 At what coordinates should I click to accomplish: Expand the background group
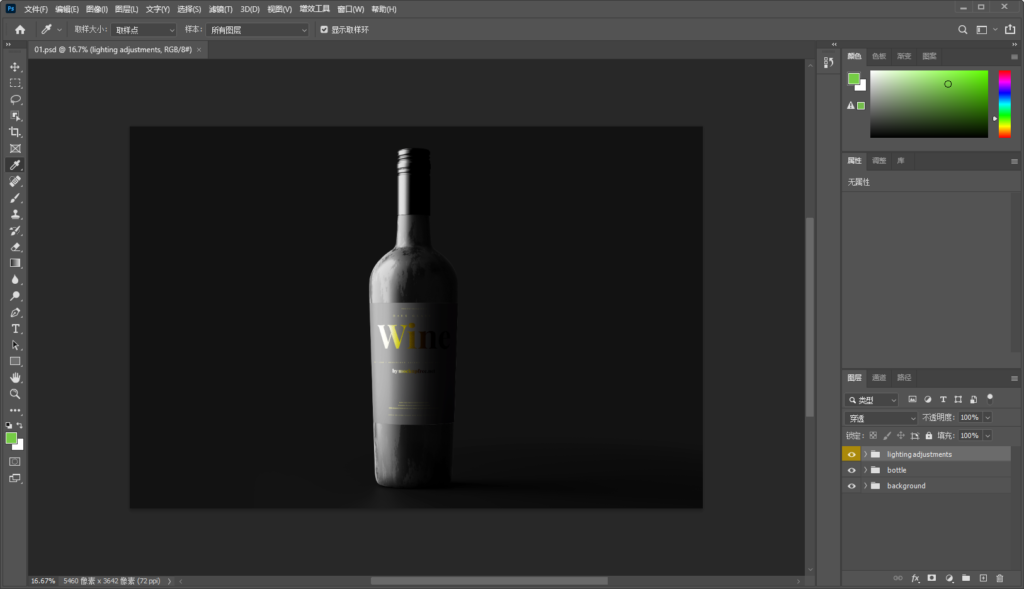(865, 486)
